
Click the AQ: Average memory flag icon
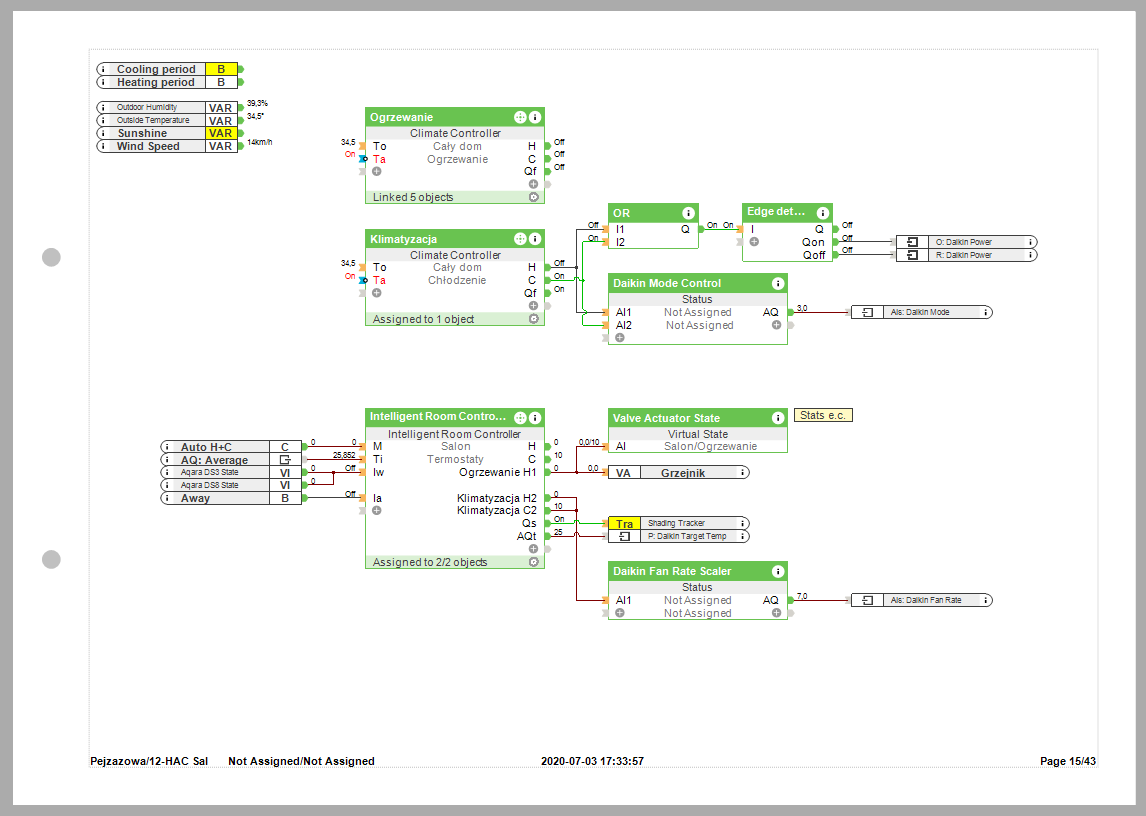tap(285, 460)
